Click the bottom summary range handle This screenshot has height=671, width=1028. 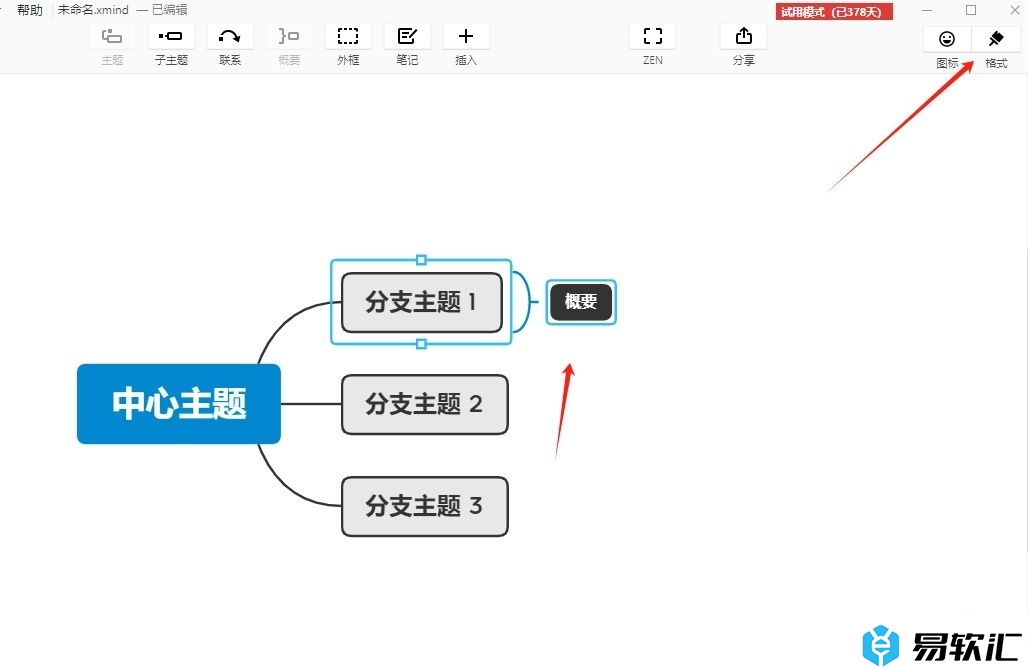pos(422,344)
